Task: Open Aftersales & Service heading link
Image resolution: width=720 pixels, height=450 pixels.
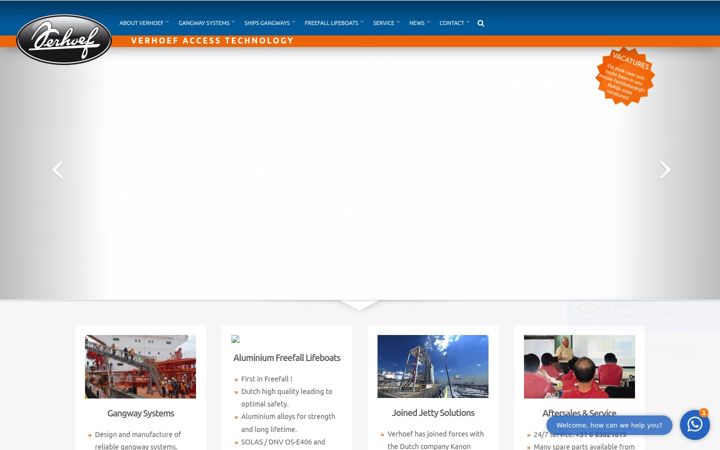Action: coord(579,413)
